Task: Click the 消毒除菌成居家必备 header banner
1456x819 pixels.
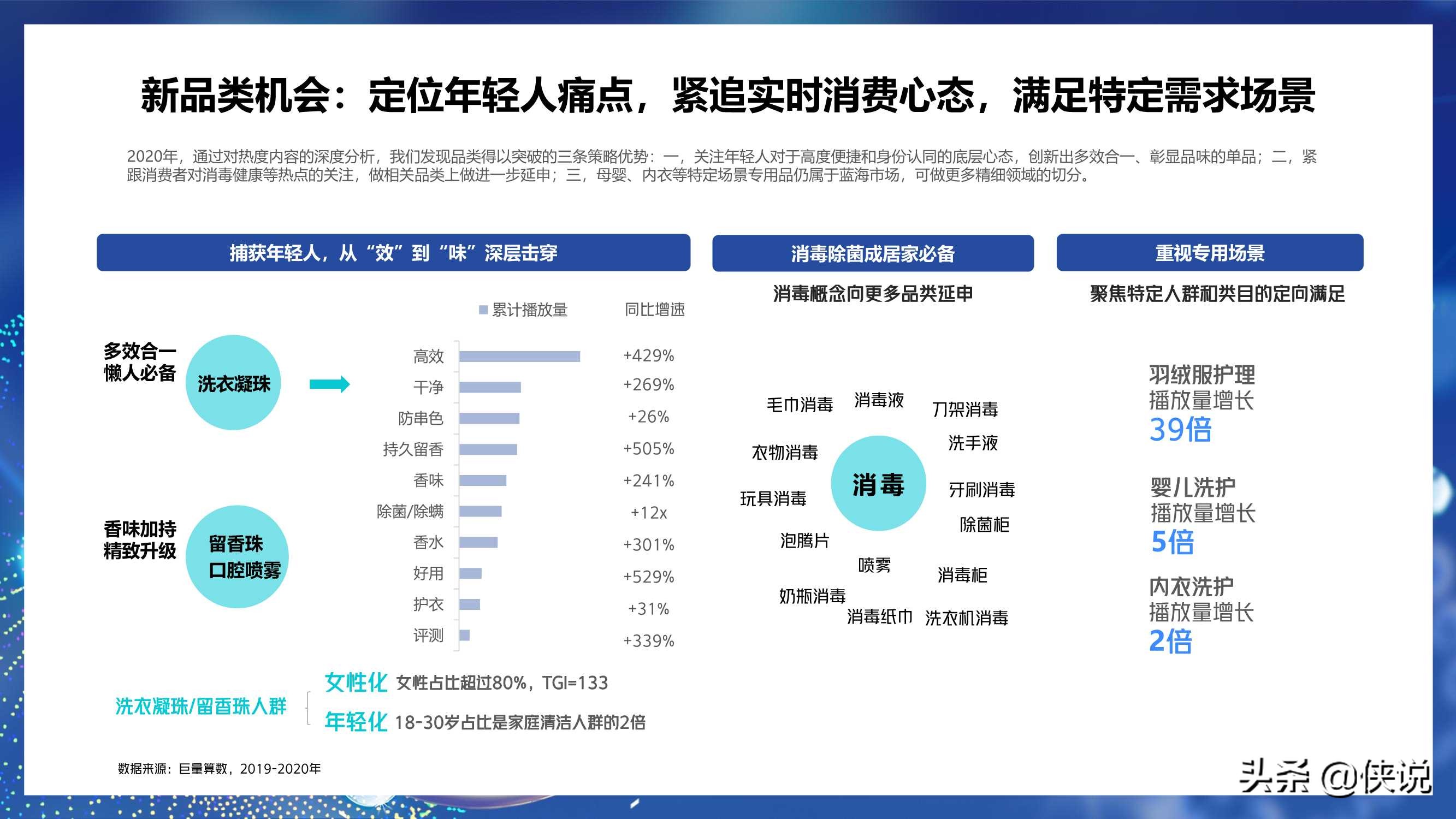Action: [873, 253]
